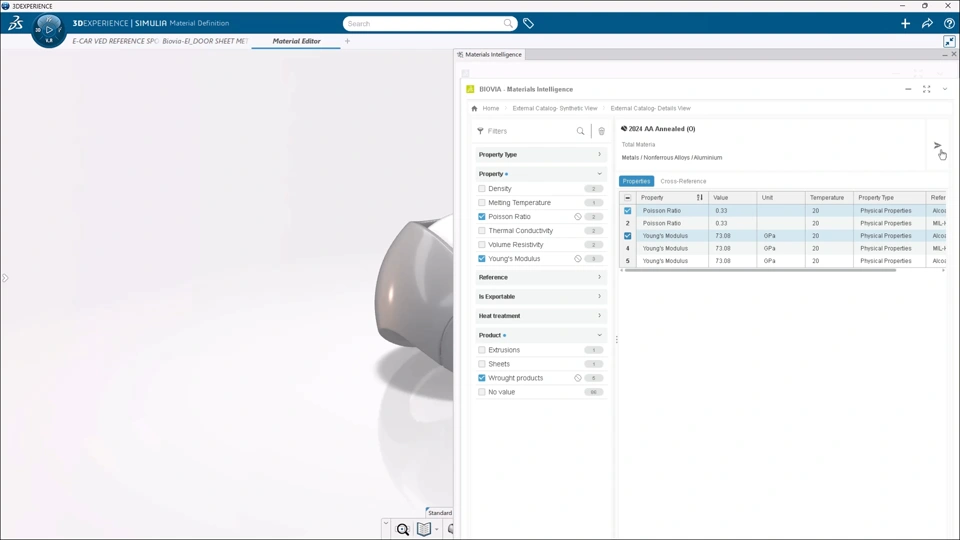
Task: Expand the left side panel arrow
Action: click(5, 278)
